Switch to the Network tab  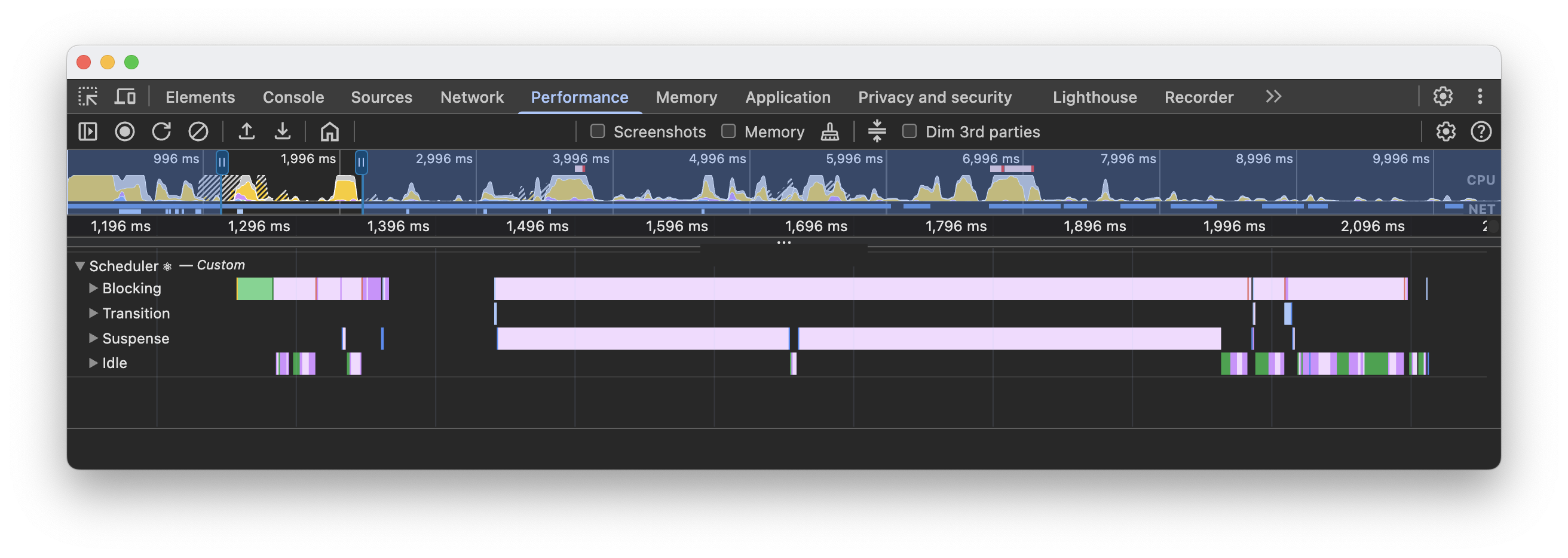click(x=471, y=97)
